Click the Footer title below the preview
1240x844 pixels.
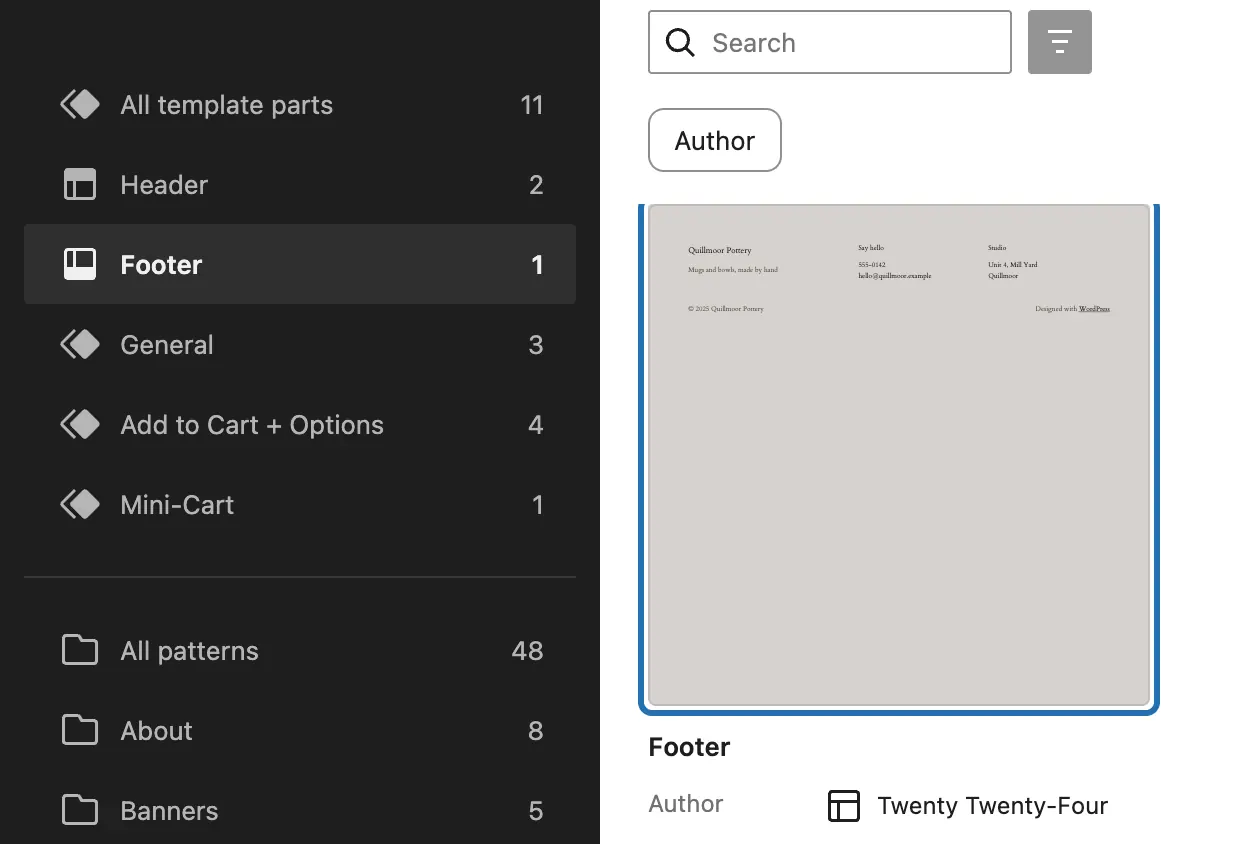click(x=690, y=747)
